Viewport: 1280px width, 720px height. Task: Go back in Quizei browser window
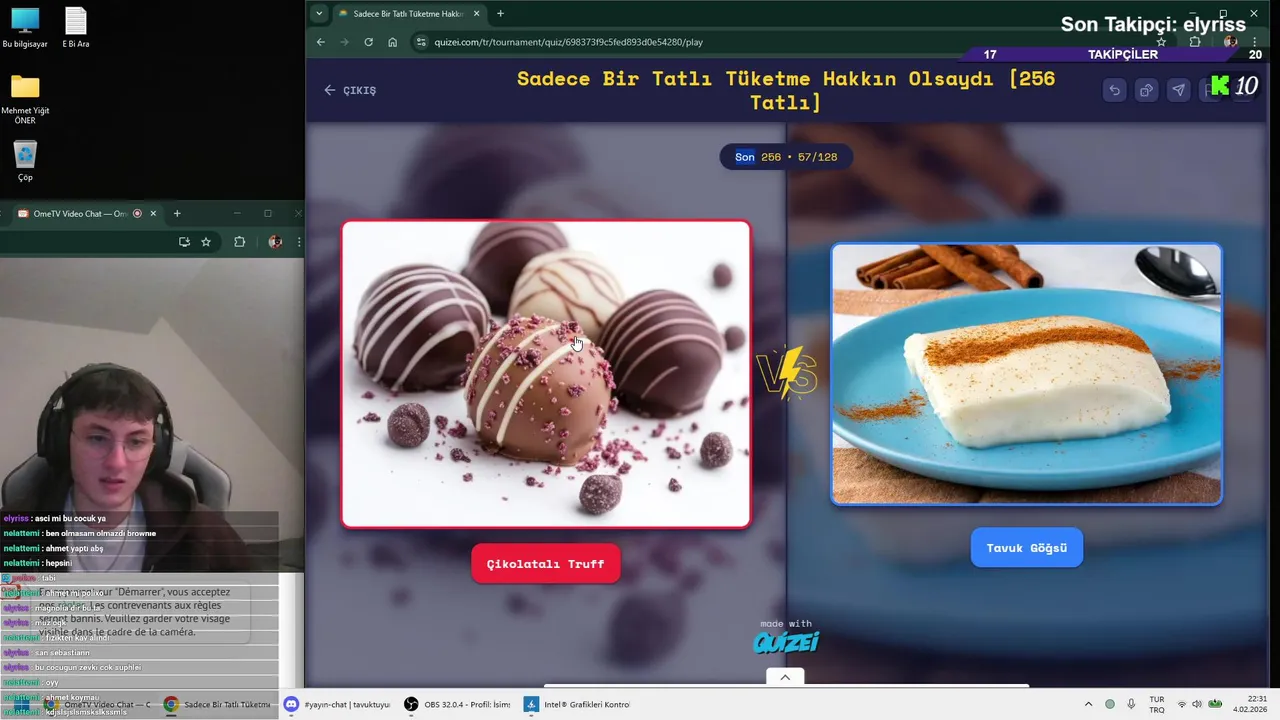pos(320,42)
